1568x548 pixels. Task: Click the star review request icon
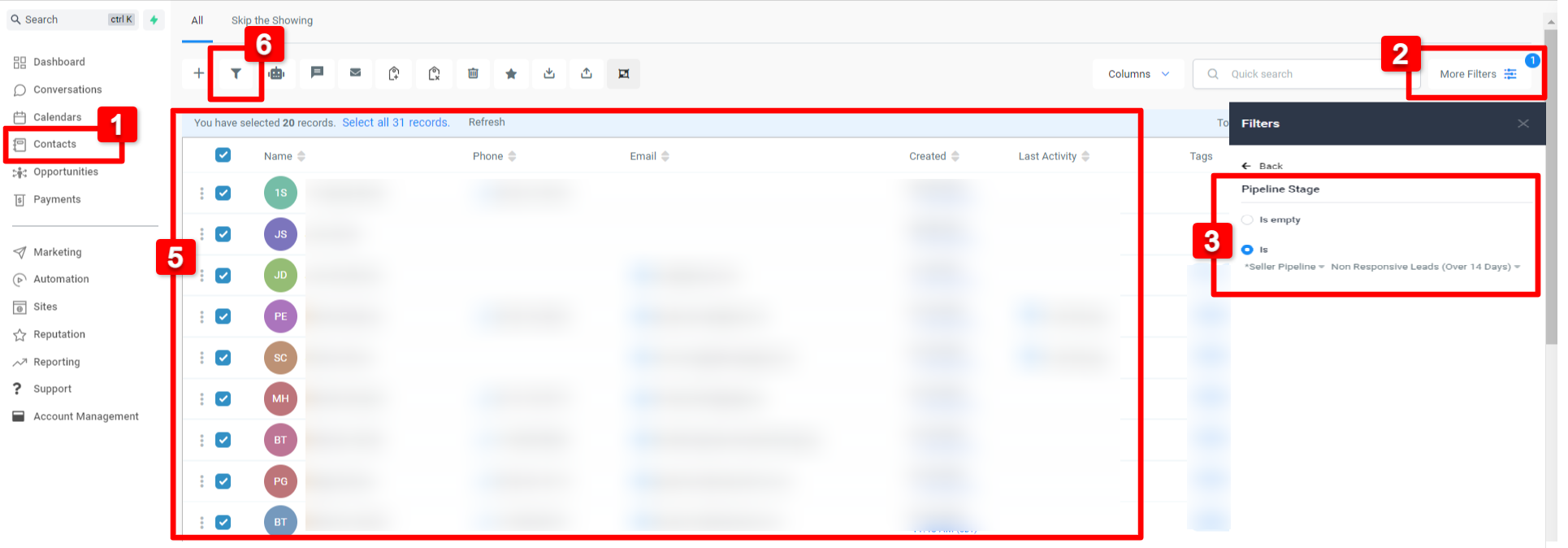point(511,74)
